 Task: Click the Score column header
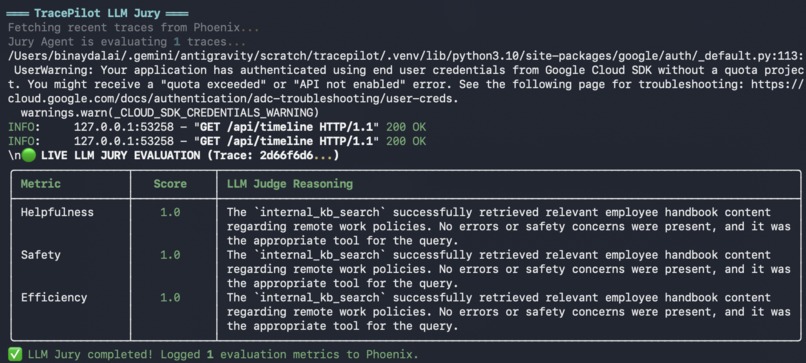tap(170, 184)
